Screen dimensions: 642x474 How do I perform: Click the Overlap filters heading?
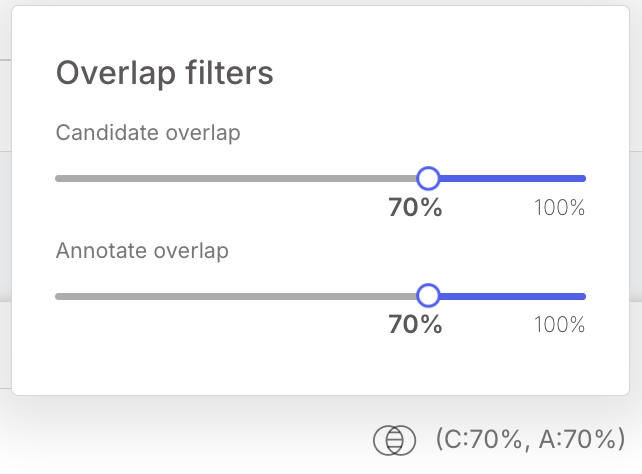point(165,73)
